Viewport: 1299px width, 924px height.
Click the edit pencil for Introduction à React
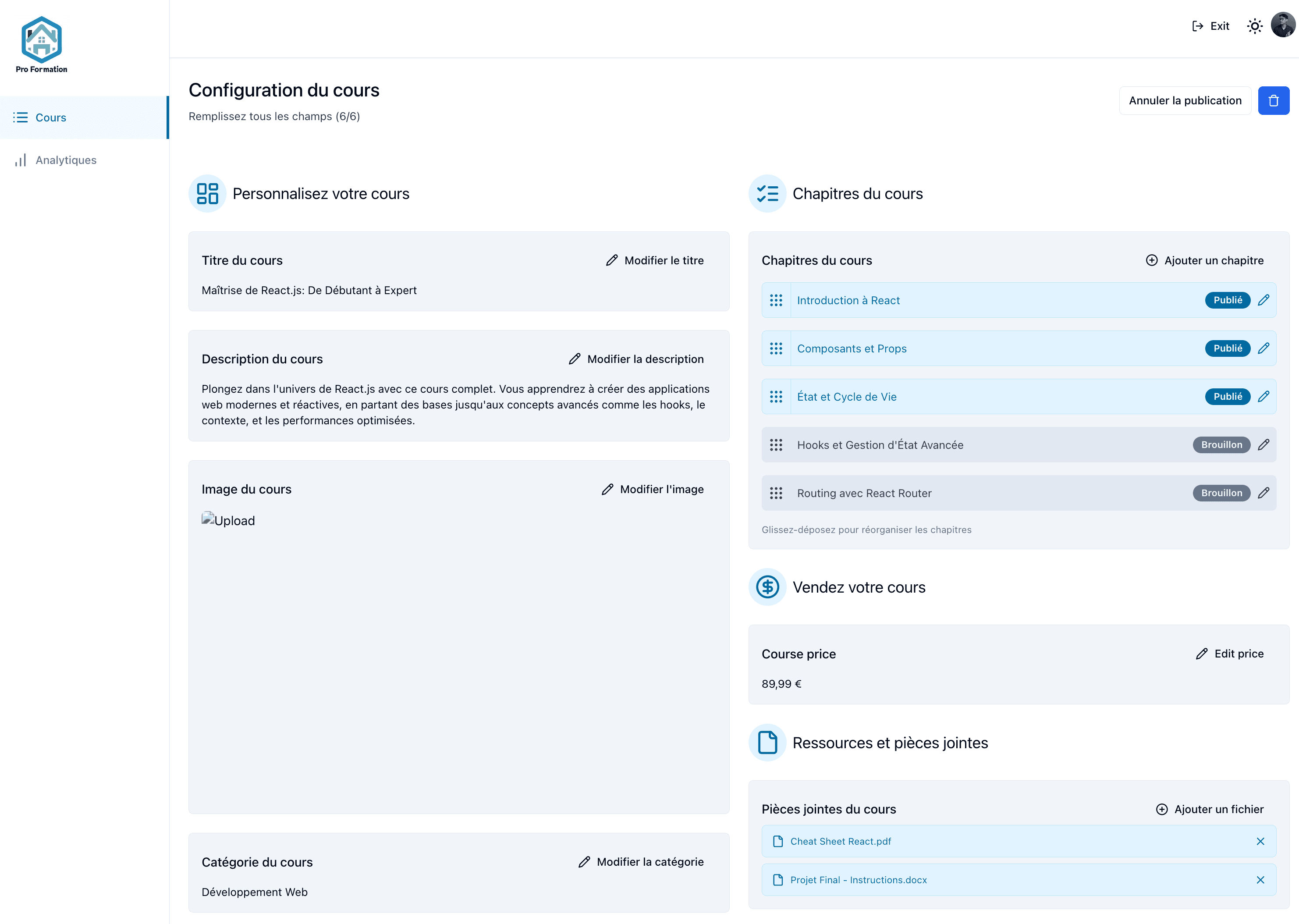point(1263,300)
